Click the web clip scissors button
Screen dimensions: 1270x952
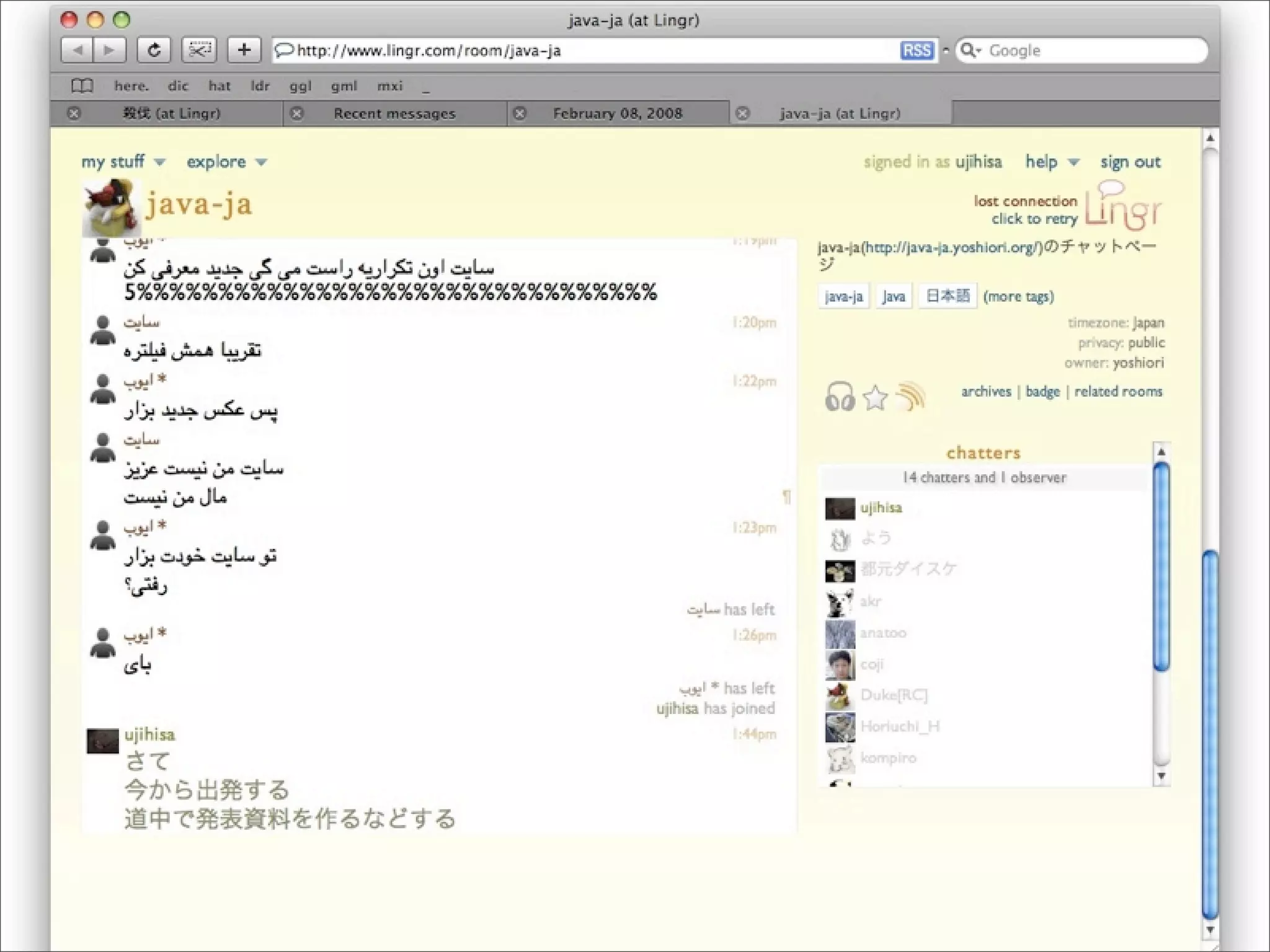click(199, 50)
